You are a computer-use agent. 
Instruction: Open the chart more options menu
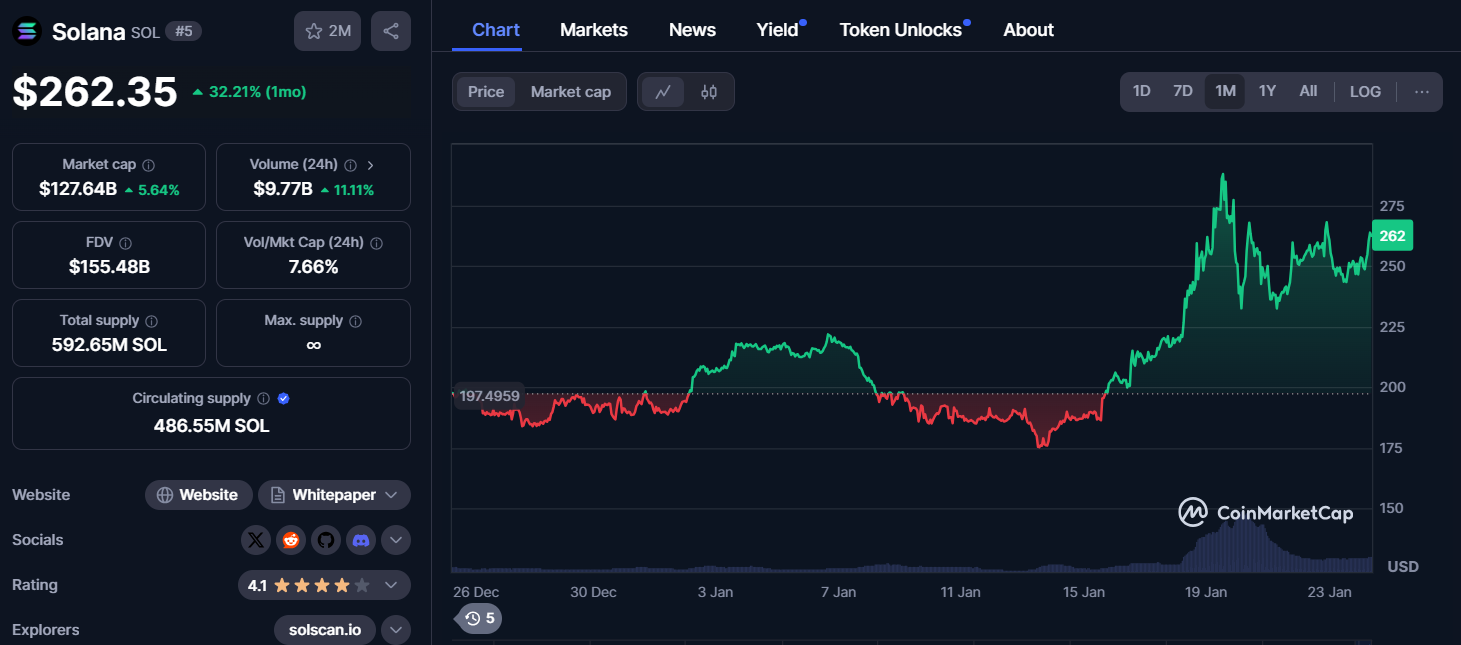pyautogui.click(x=1422, y=92)
